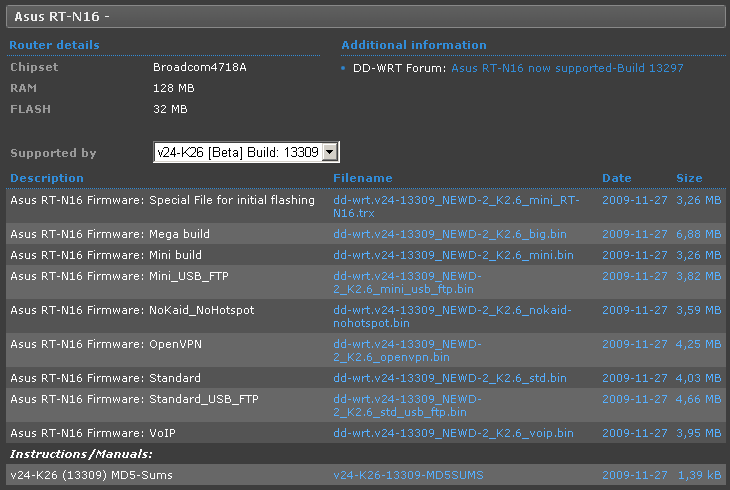Click the Chipset label

(34, 67)
